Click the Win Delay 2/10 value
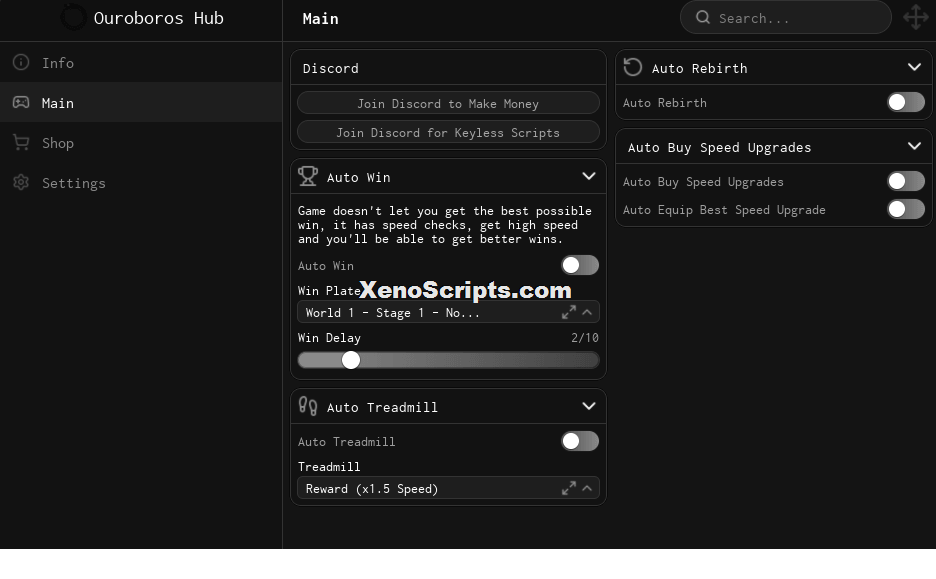 click(x=585, y=338)
